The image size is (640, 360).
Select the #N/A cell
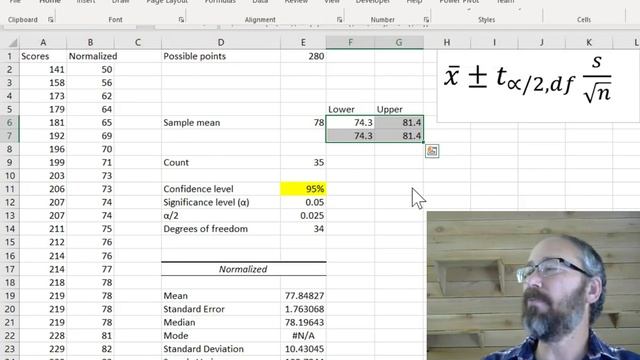[303, 336]
